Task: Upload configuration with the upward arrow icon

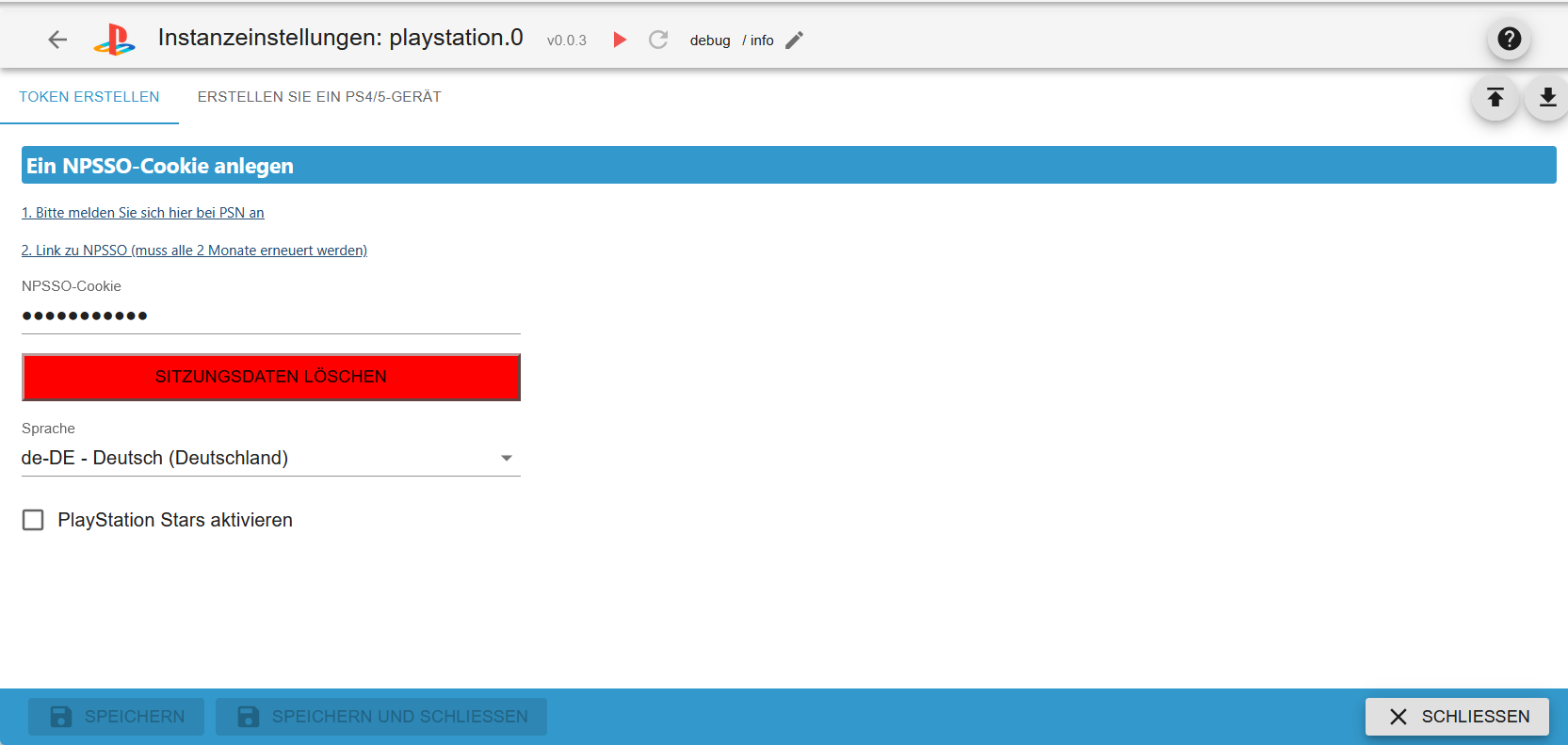Action: [x=1495, y=97]
